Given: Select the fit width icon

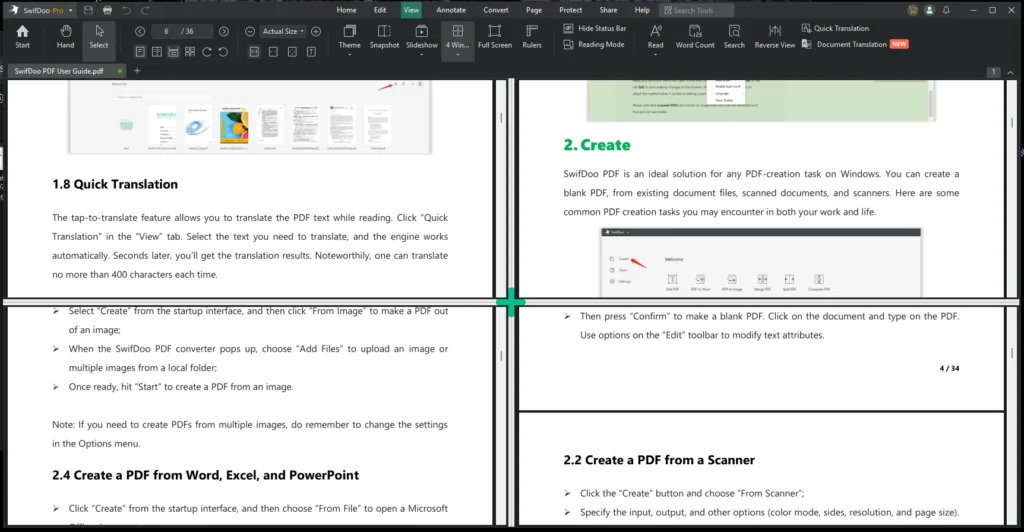Looking at the screenshot, I should pos(273,52).
